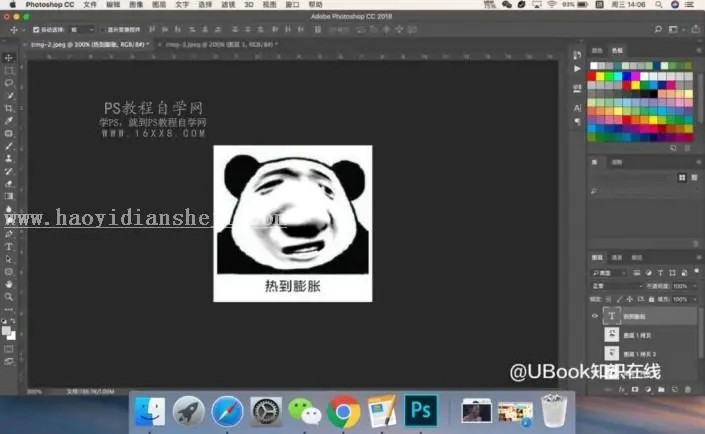The height and width of the screenshot is (434, 705).
Task: Toggle the Auto-Select checkbox
Action: [x=36, y=30]
